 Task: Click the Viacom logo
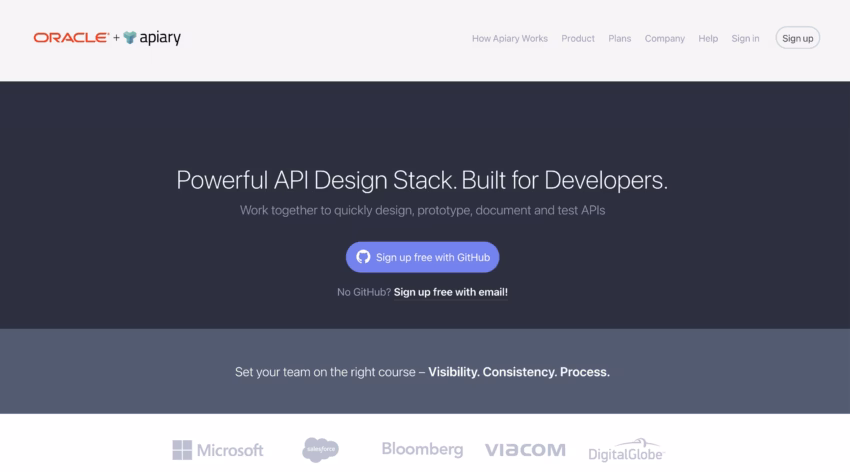point(525,450)
